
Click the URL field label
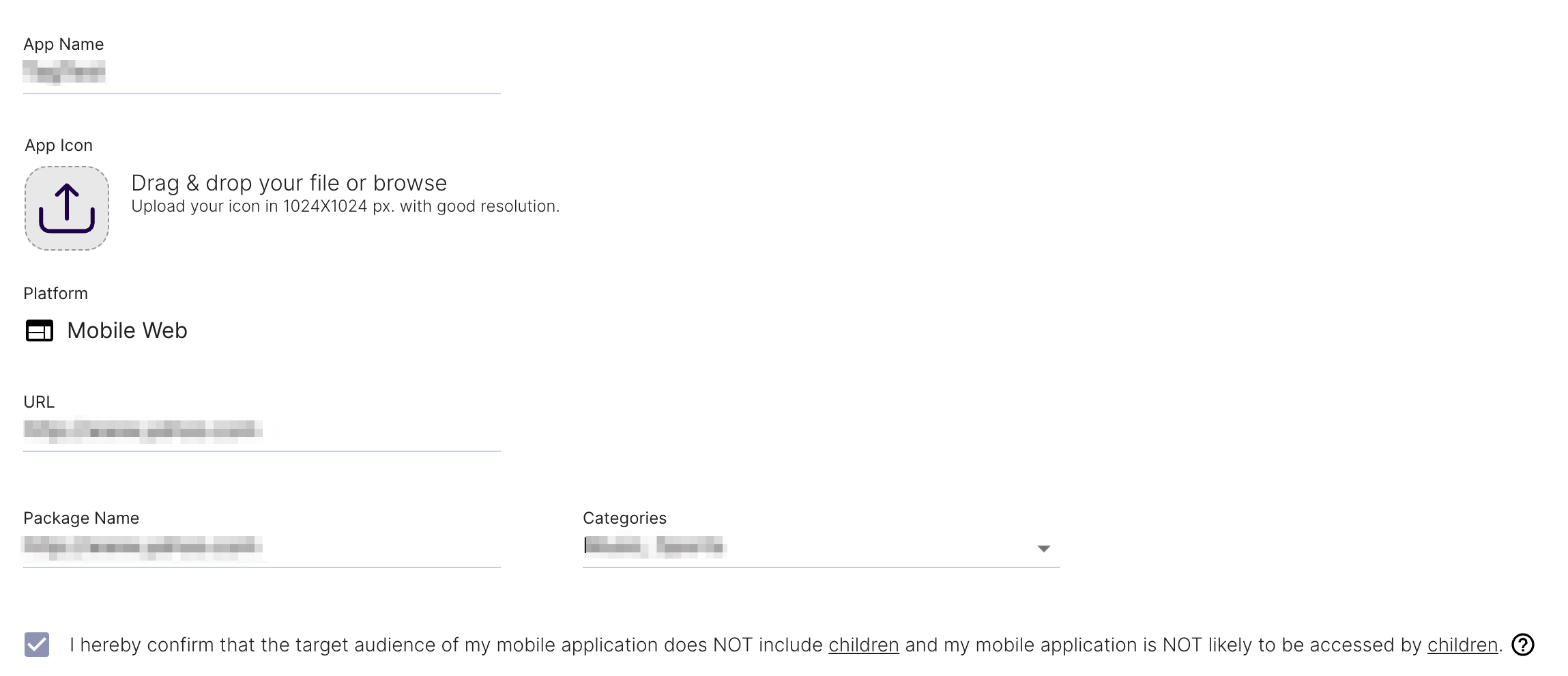[39, 402]
